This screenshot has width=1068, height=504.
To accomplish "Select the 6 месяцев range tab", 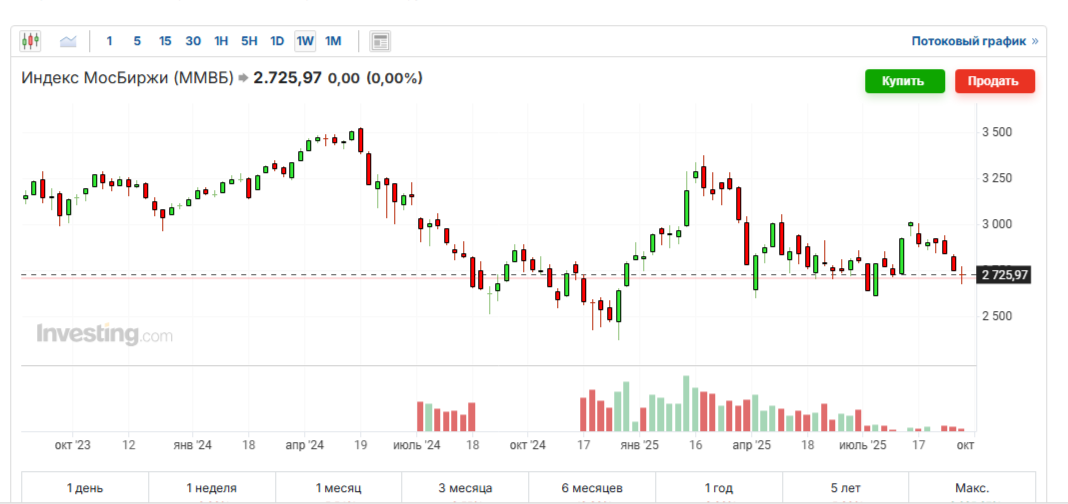I will (592, 488).
